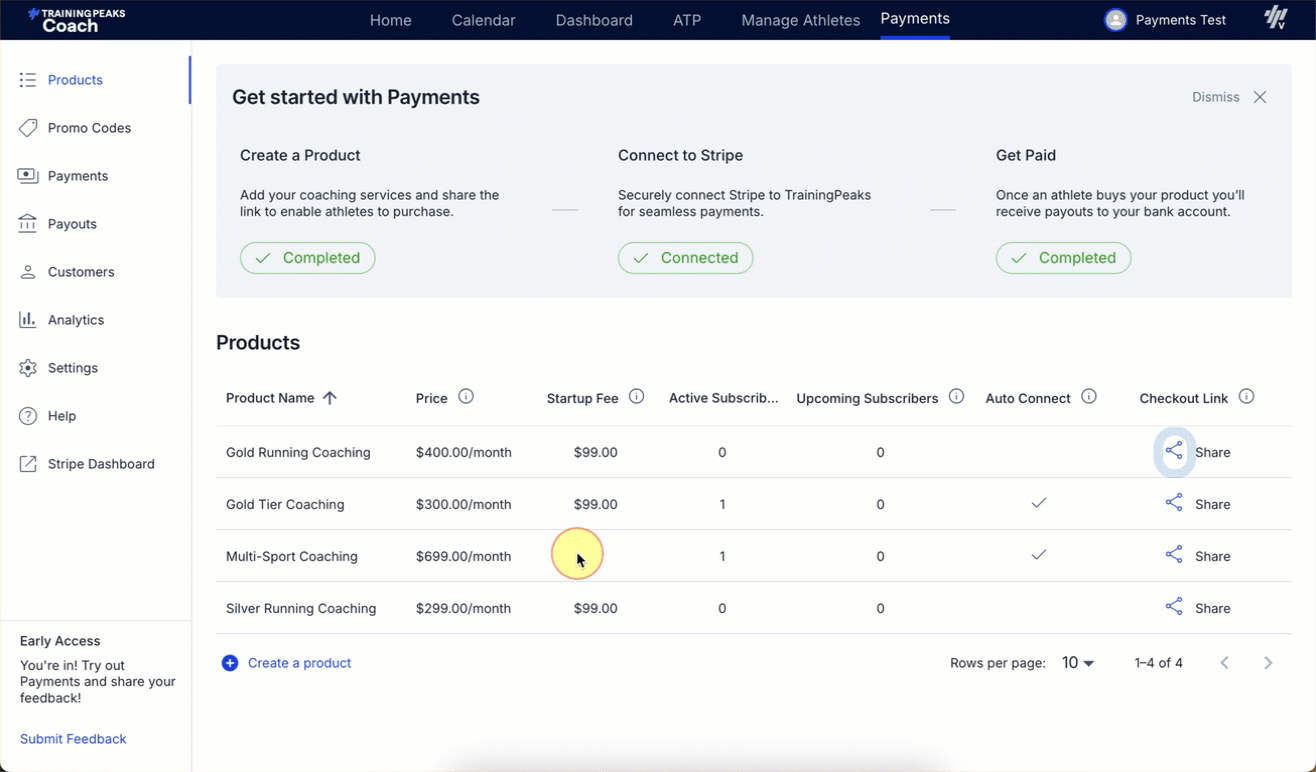The image size is (1316, 772).
Task: Click the Silver Running Coaching product name
Action: tap(301, 608)
